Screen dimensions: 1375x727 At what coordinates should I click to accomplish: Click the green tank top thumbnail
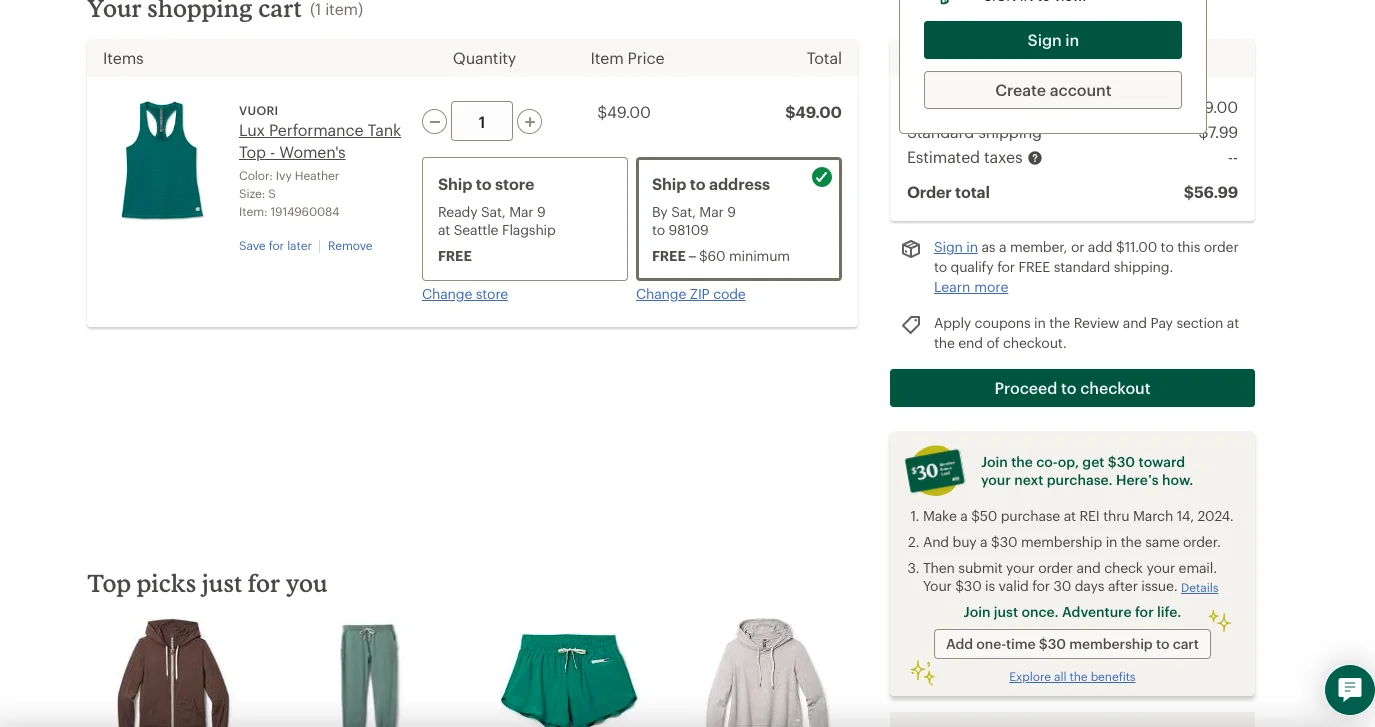click(163, 160)
